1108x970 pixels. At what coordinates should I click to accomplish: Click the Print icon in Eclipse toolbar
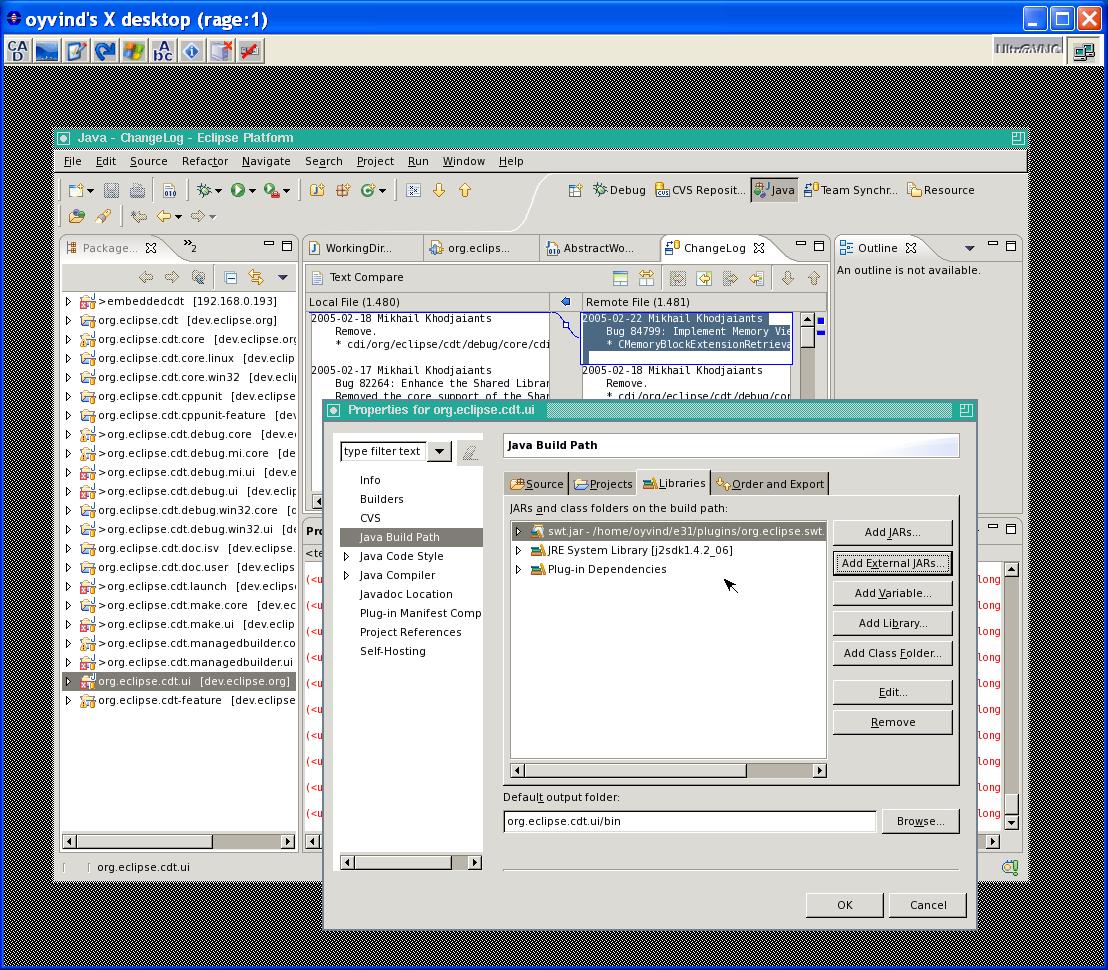pos(137,190)
